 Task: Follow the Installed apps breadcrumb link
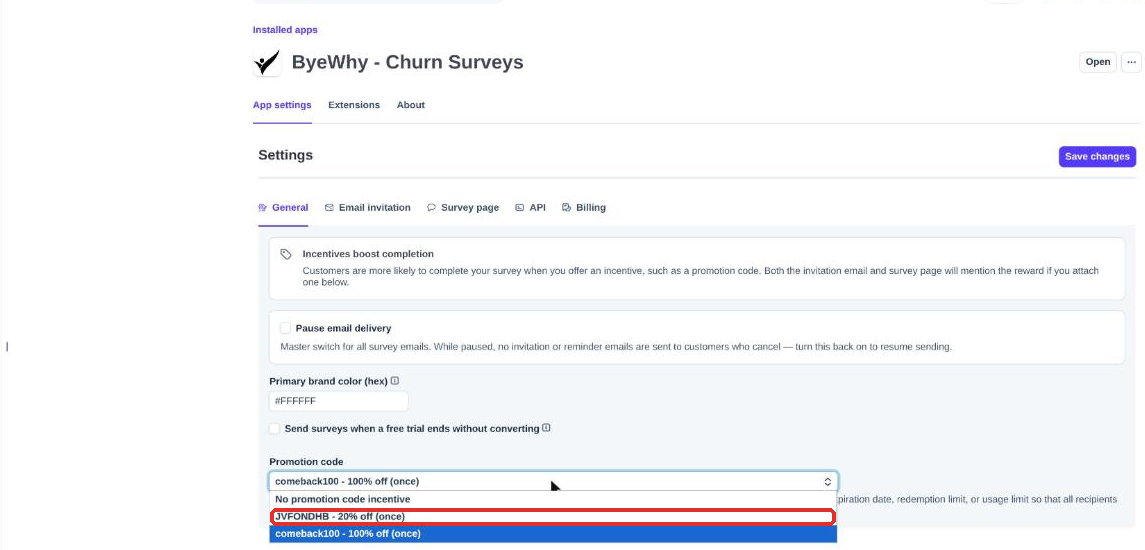click(x=285, y=30)
